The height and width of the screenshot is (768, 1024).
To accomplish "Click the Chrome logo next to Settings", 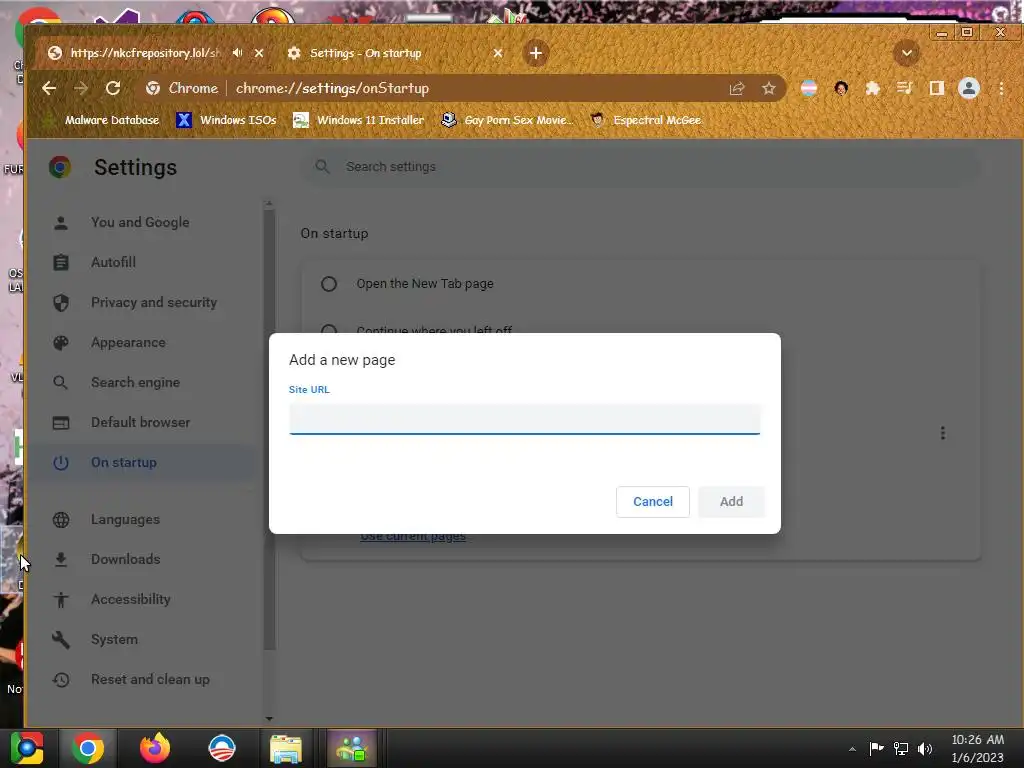I will coord(60,167).
